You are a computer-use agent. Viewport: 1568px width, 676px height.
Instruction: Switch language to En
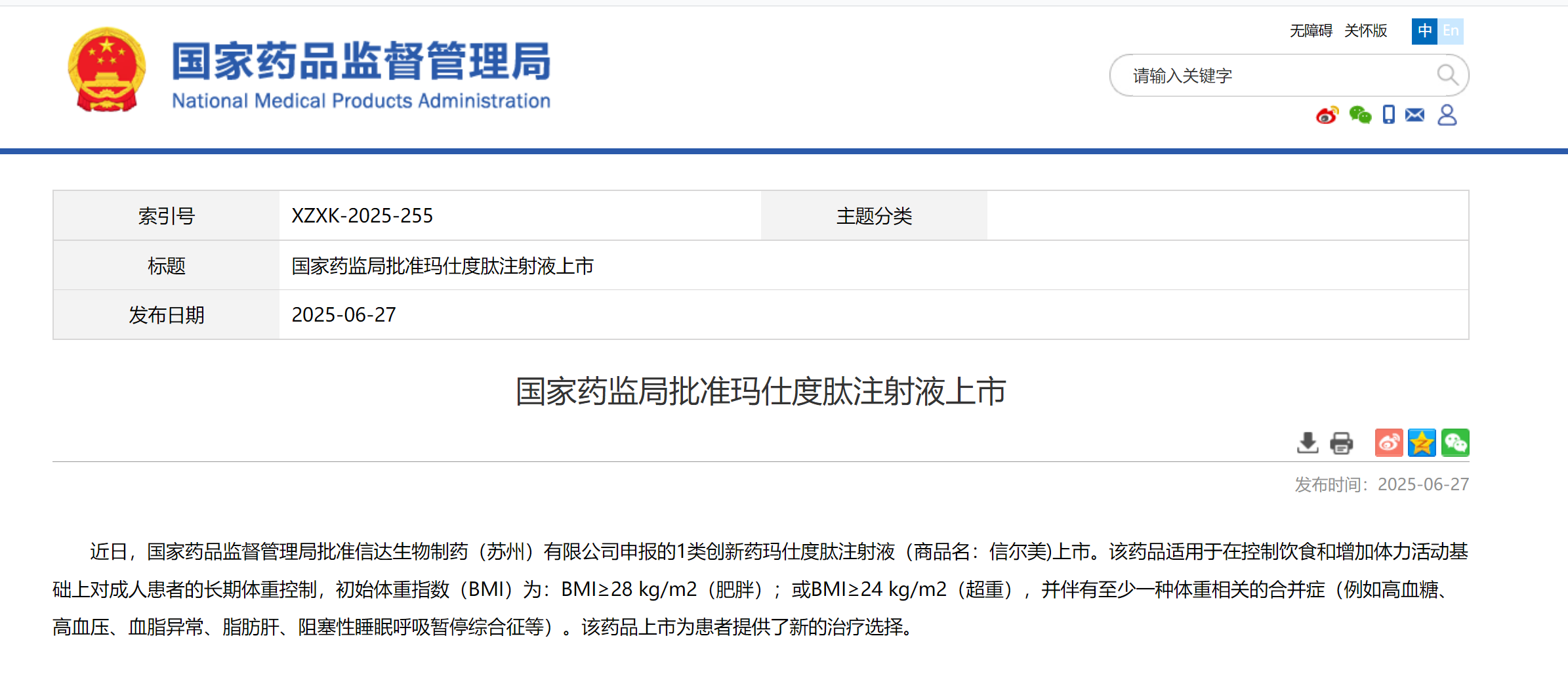click(x=1451, y=31)
